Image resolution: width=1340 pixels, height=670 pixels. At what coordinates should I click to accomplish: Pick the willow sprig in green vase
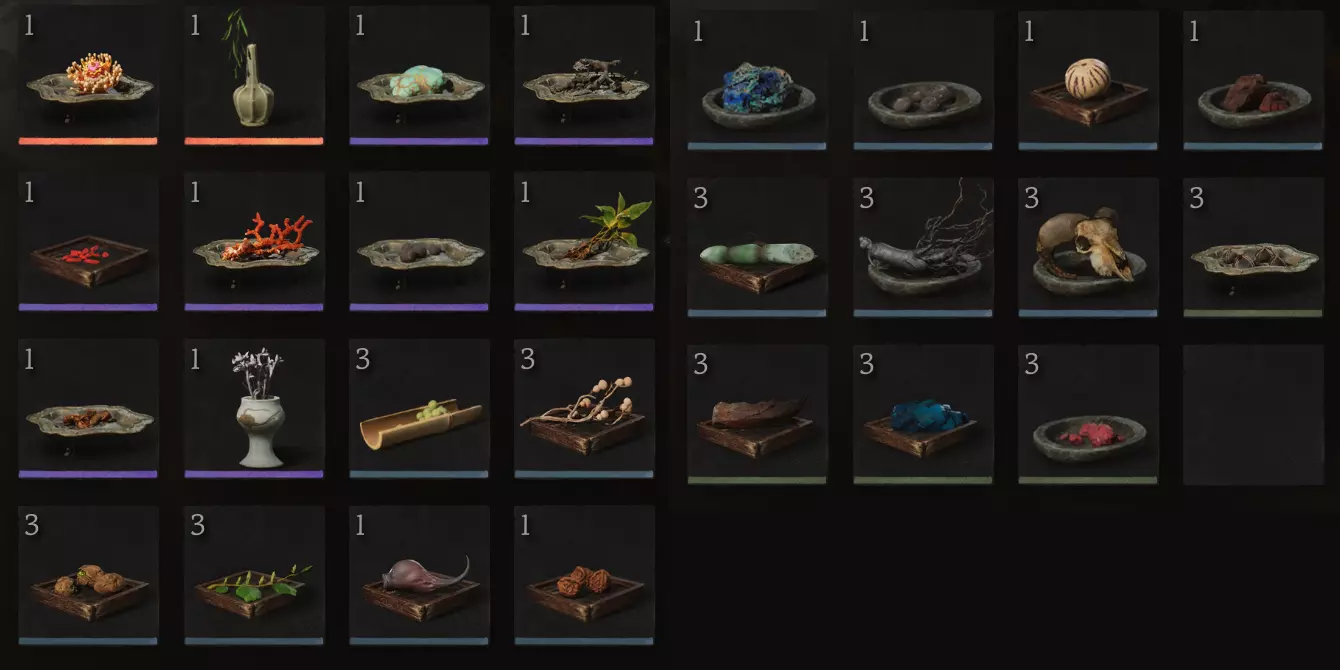[254, 76]
